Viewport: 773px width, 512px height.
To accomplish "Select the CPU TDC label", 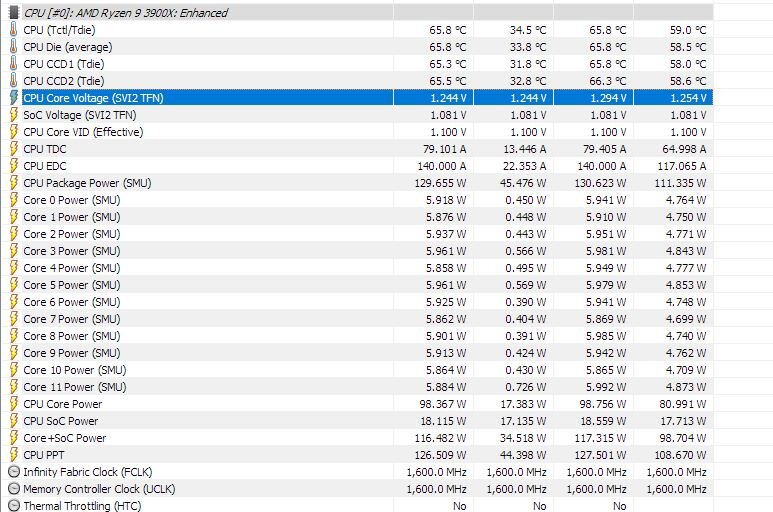I will [44, 149].
